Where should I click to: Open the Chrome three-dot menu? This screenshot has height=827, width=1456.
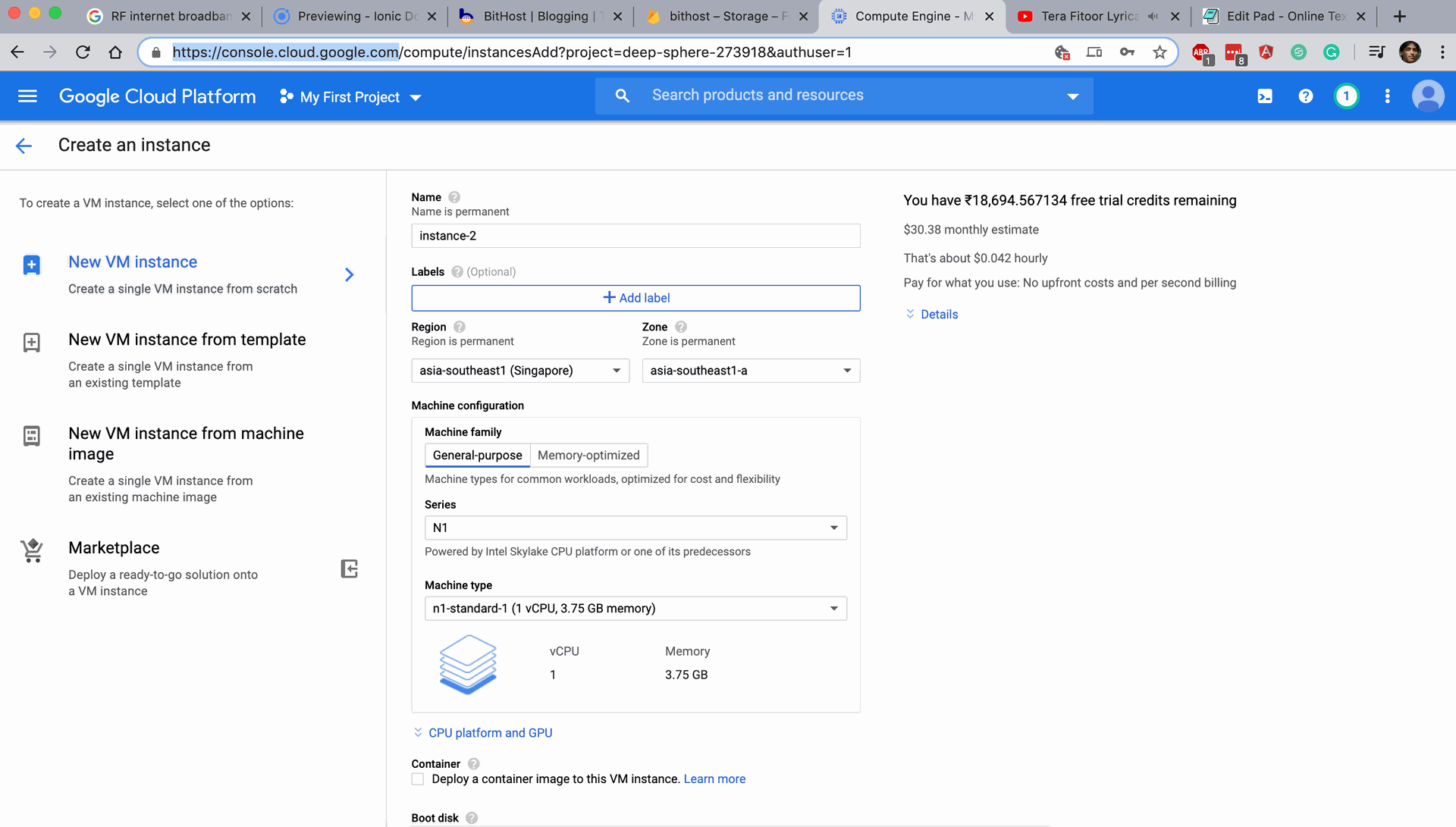[1442, 52]
